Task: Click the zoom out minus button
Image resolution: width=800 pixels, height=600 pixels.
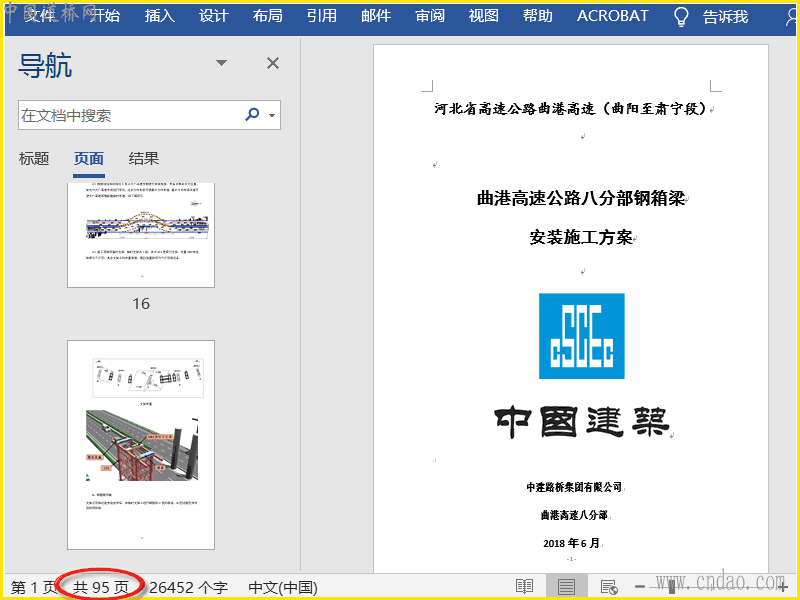Action: (640, 587)
